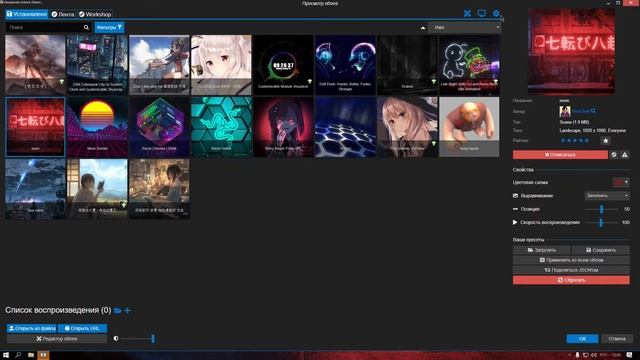The image size is (640, 360).
Task: Click the author avatar image
Action: [x=565, y=111]
